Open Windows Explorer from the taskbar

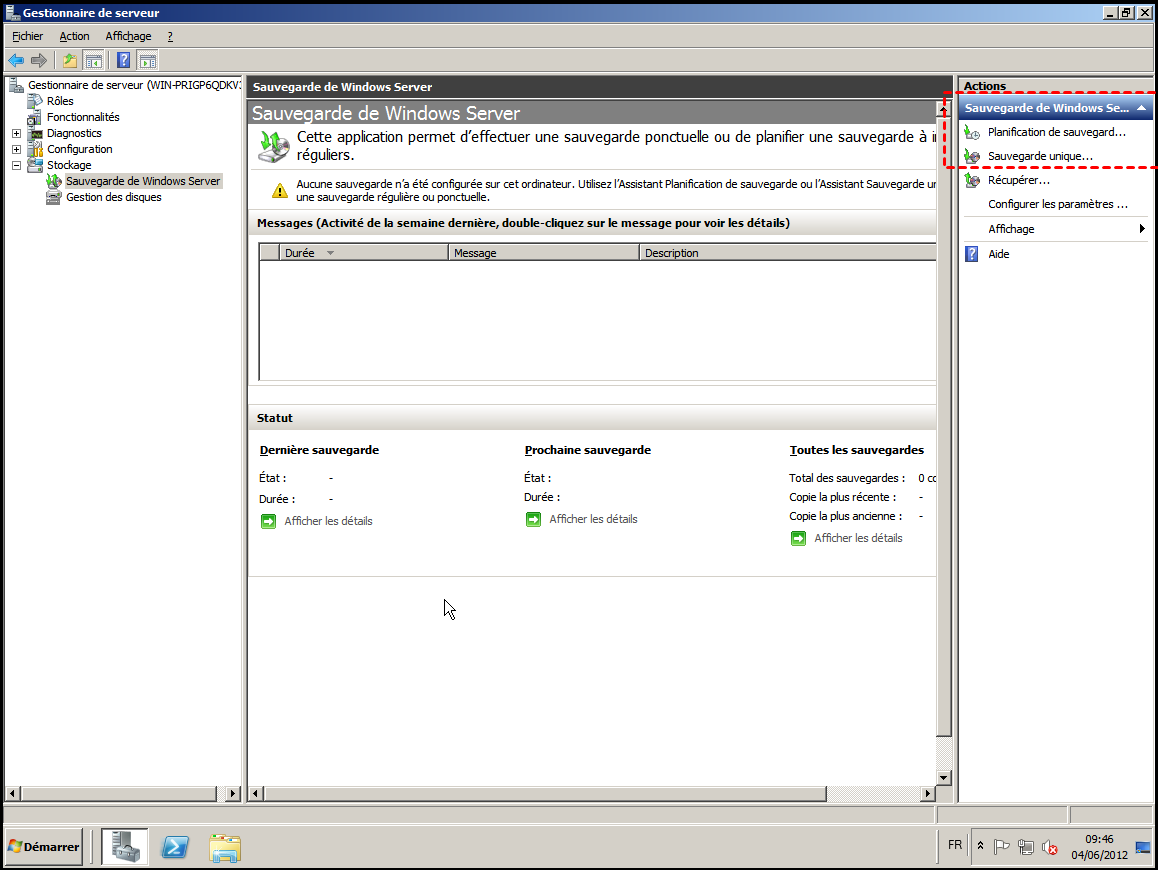[225, 847]
